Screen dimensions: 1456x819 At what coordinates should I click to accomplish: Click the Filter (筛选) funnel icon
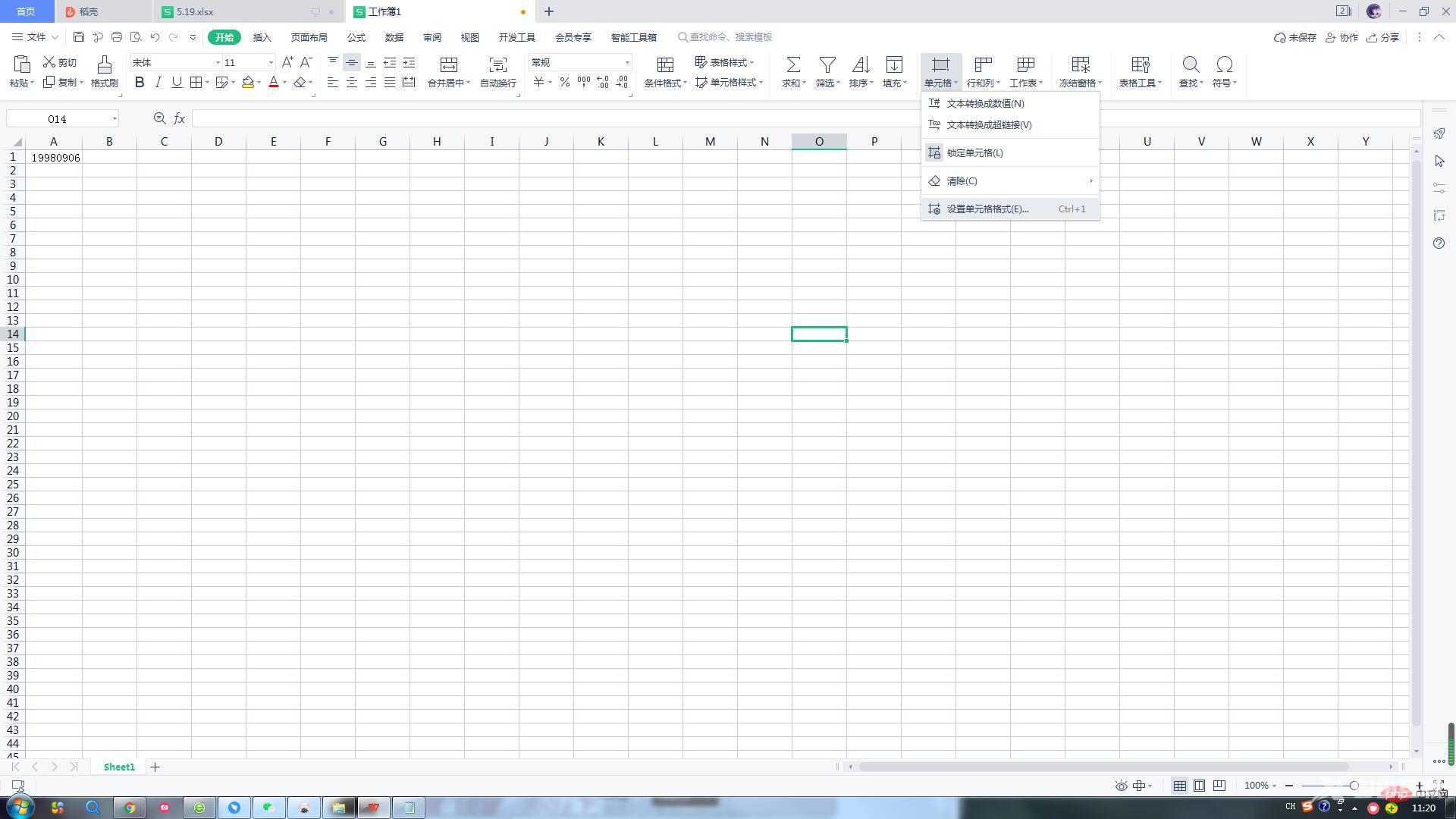827,65
